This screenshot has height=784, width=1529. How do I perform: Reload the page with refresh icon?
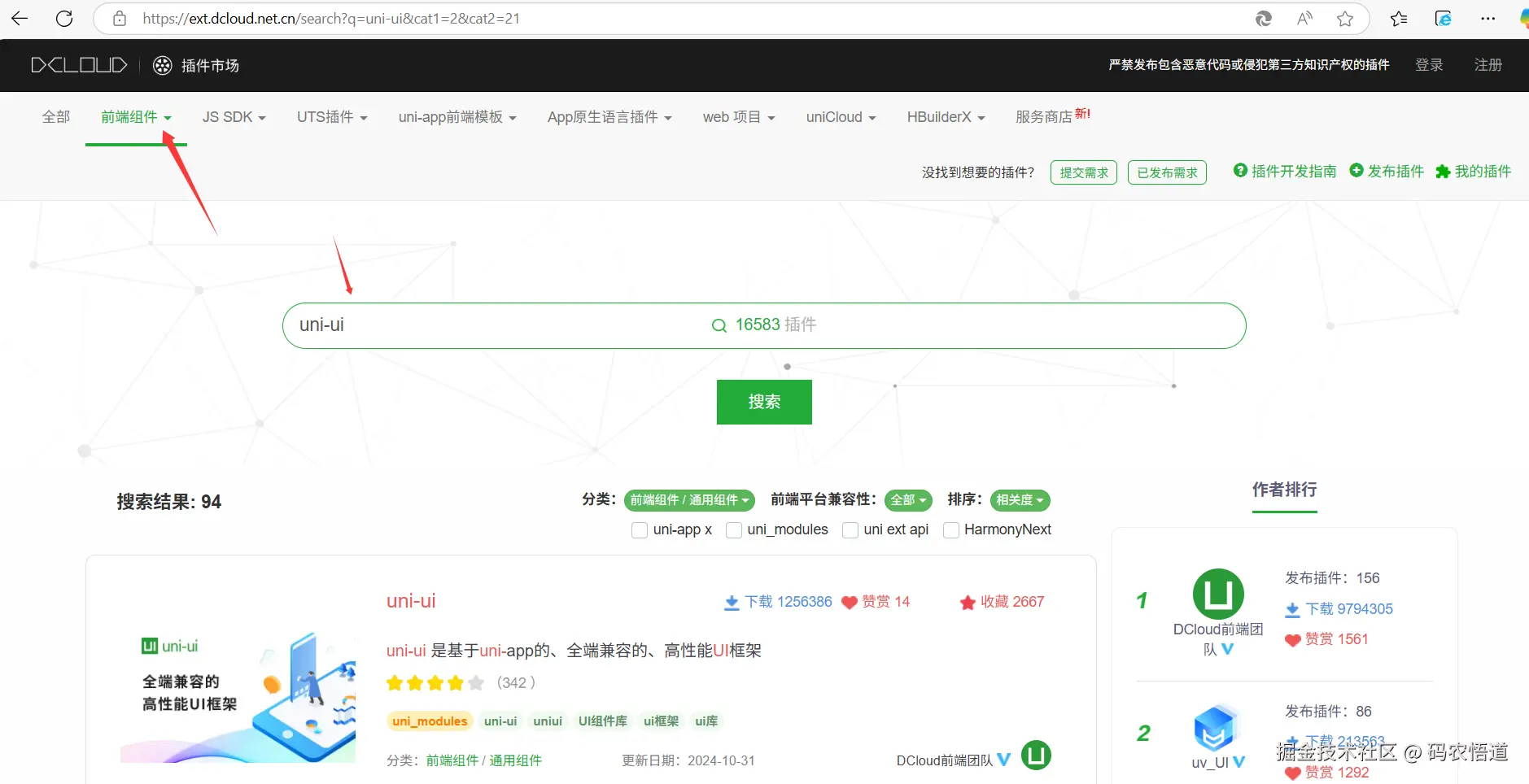point(64,19)
